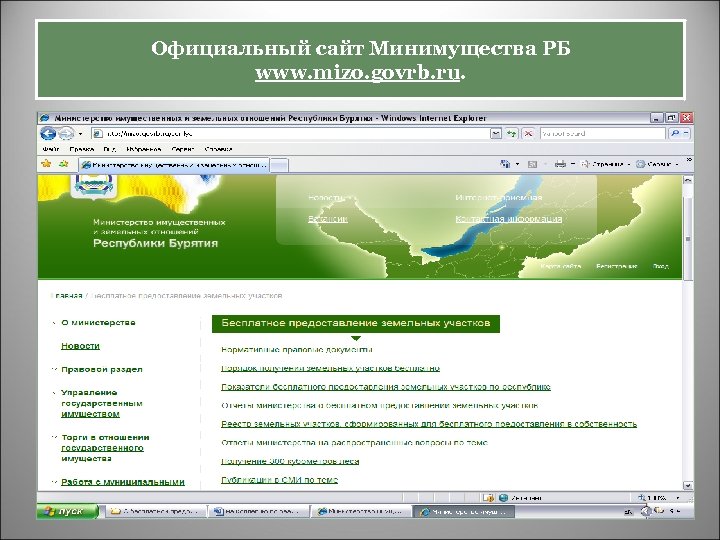Expand the Print options dropdown arrow
Viewport: 720px width, 540px height.
[573, 164]
